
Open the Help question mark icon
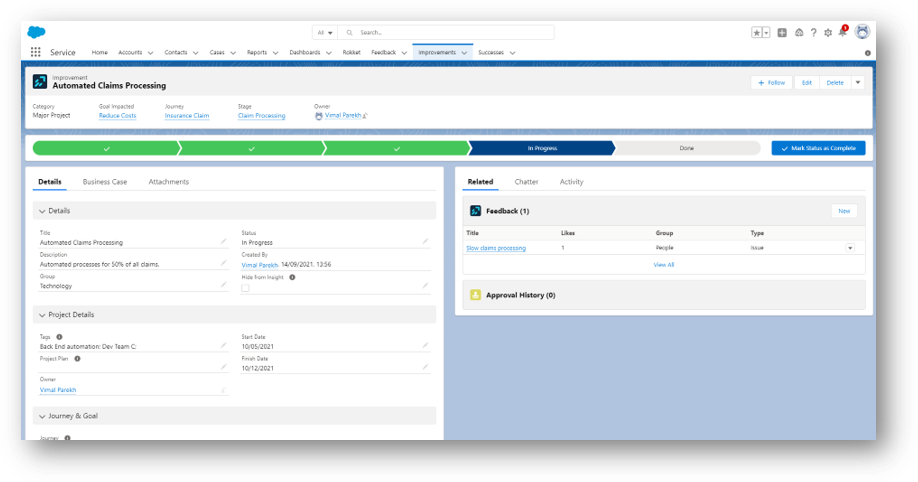pos(813,33)
